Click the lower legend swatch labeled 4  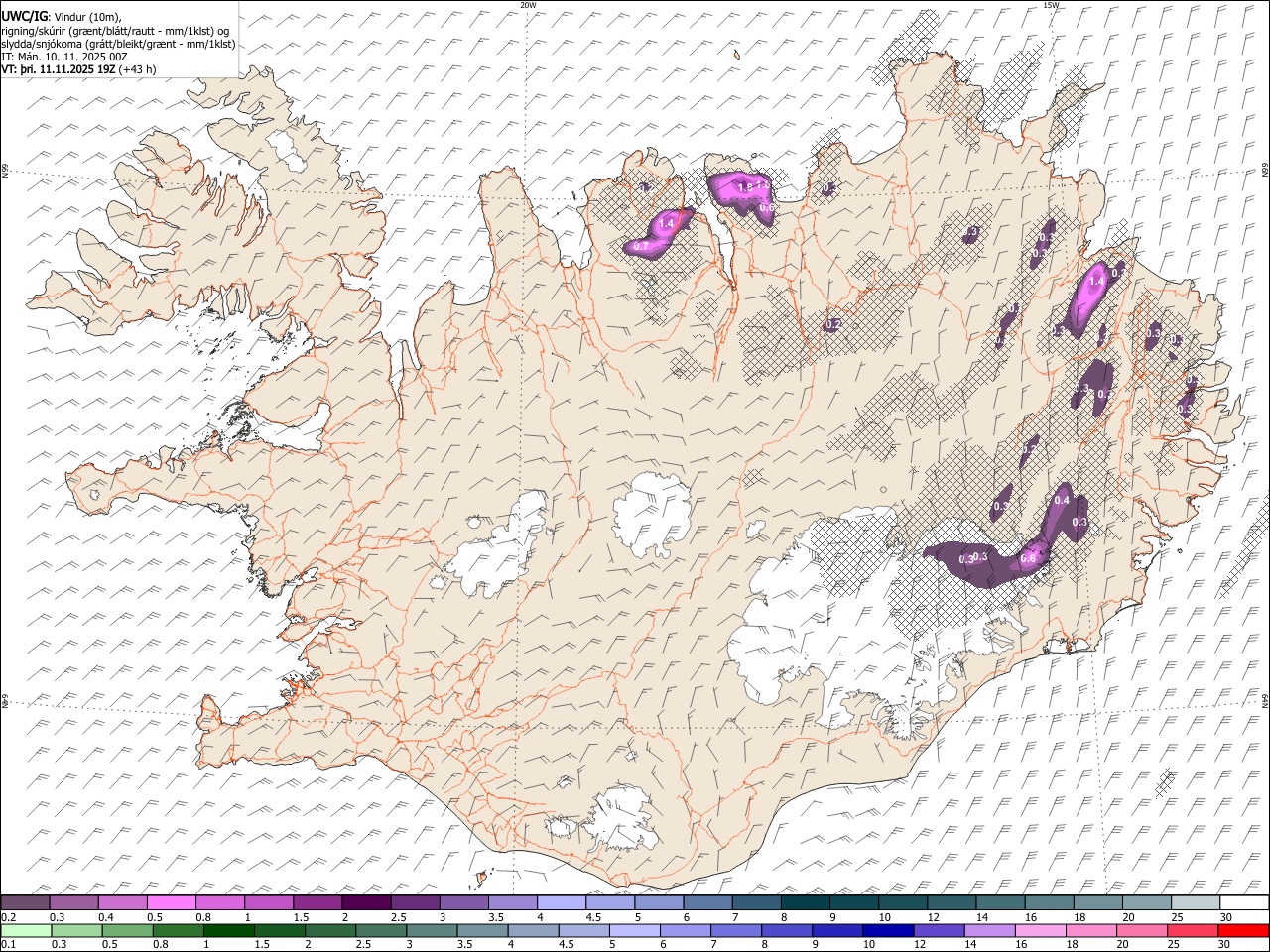tap(532, 930)
